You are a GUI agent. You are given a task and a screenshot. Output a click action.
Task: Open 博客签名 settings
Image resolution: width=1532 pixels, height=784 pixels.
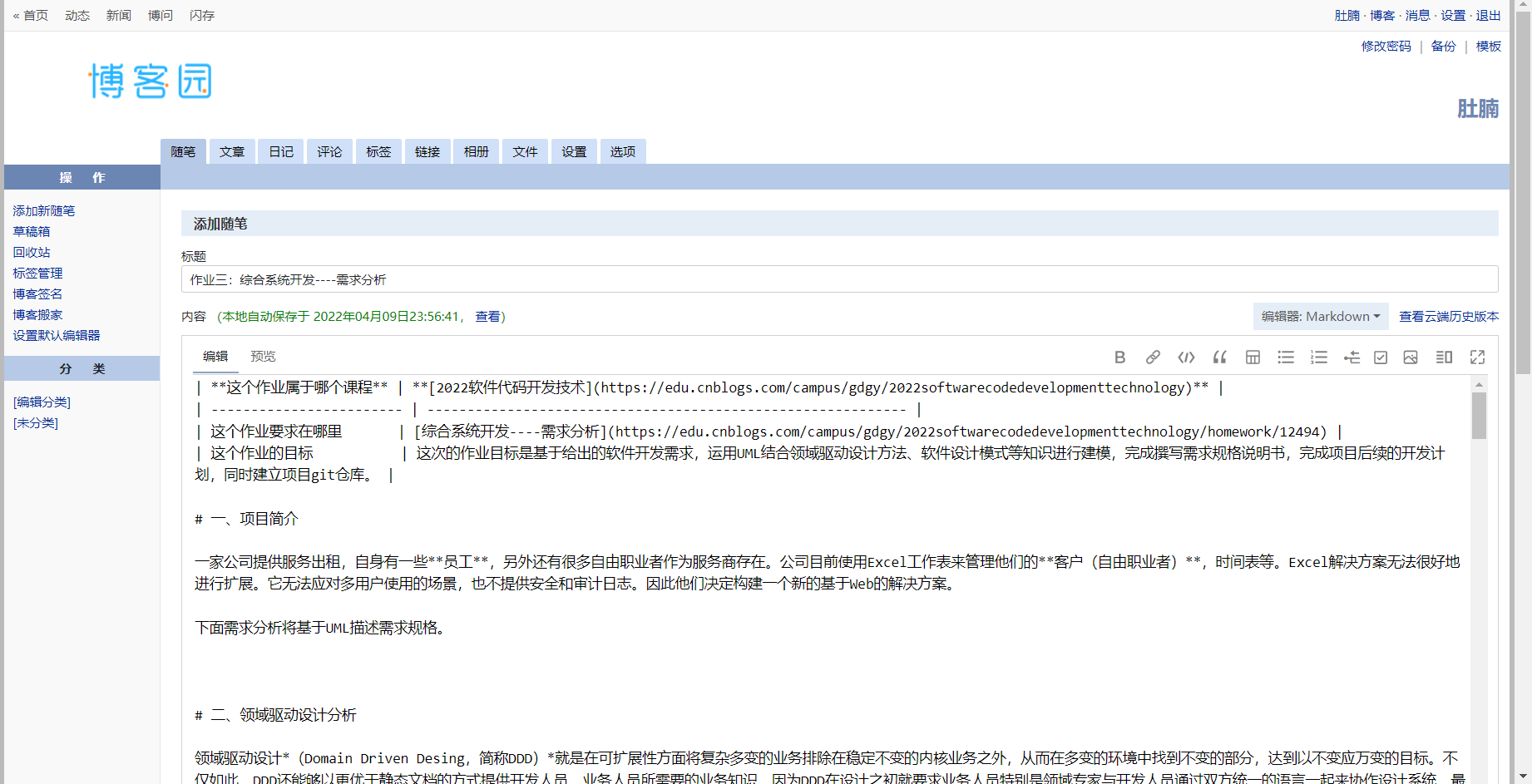pyautogui.click(x=37, y=294)
